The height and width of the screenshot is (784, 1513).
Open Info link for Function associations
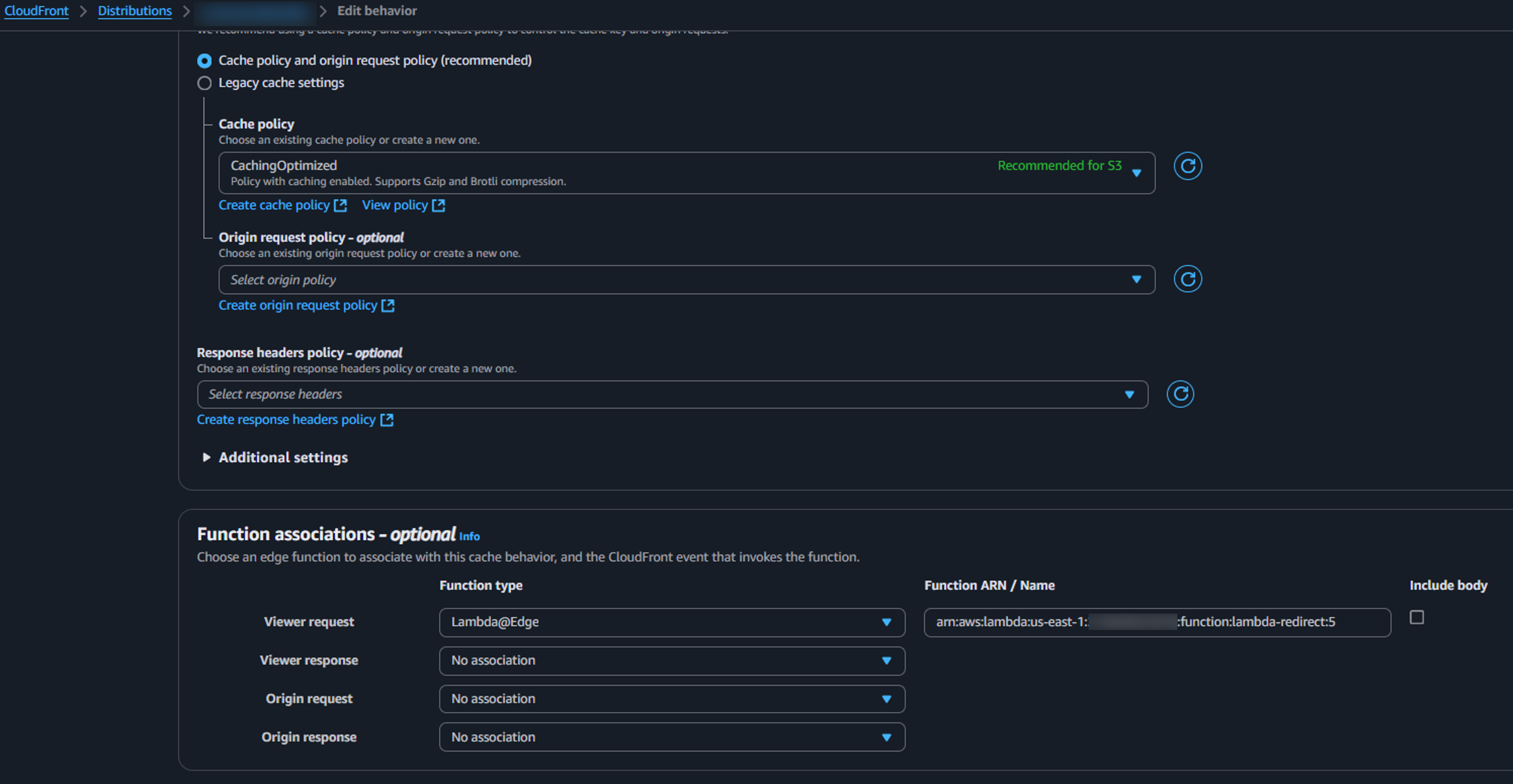tap(469, 536)
